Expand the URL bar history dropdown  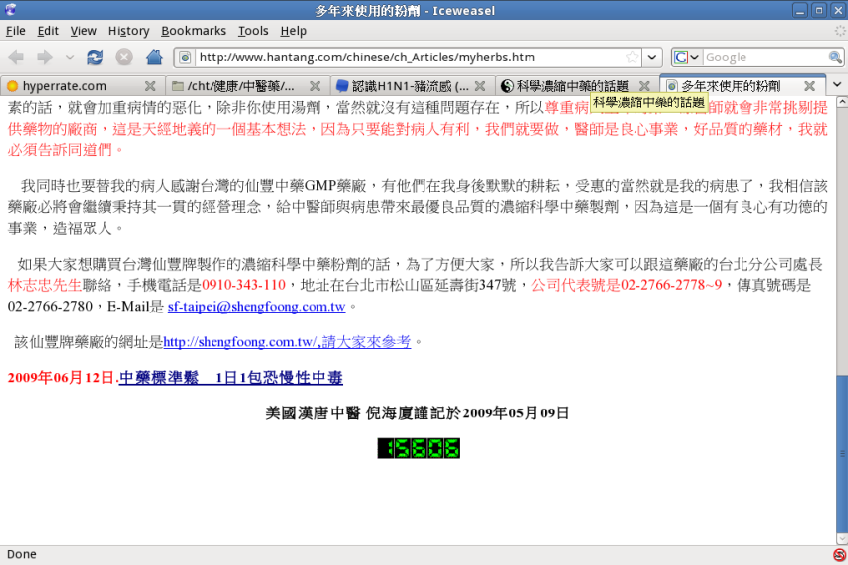652,57
